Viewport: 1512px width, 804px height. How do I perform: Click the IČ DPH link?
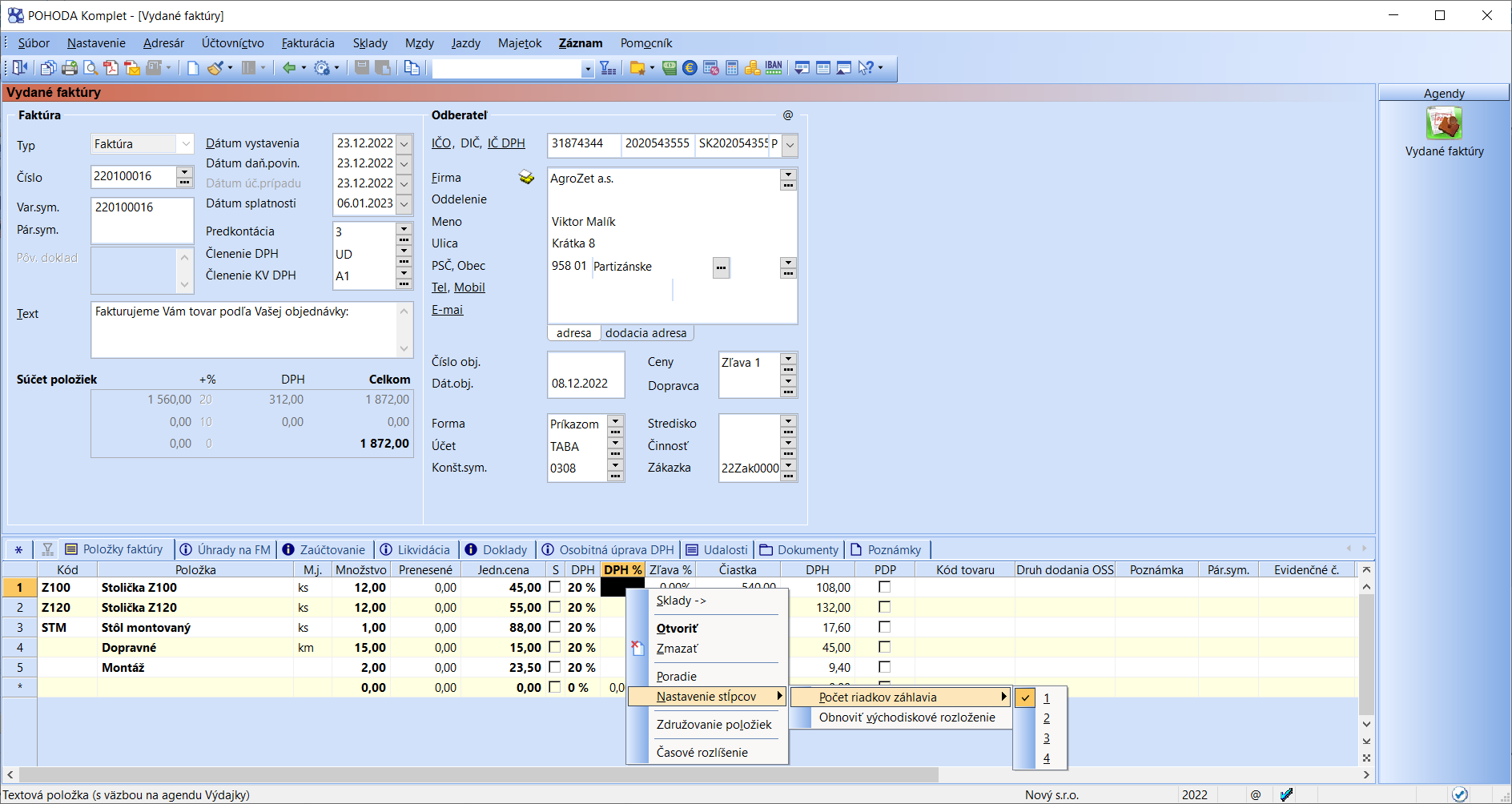tap(506, 143)
